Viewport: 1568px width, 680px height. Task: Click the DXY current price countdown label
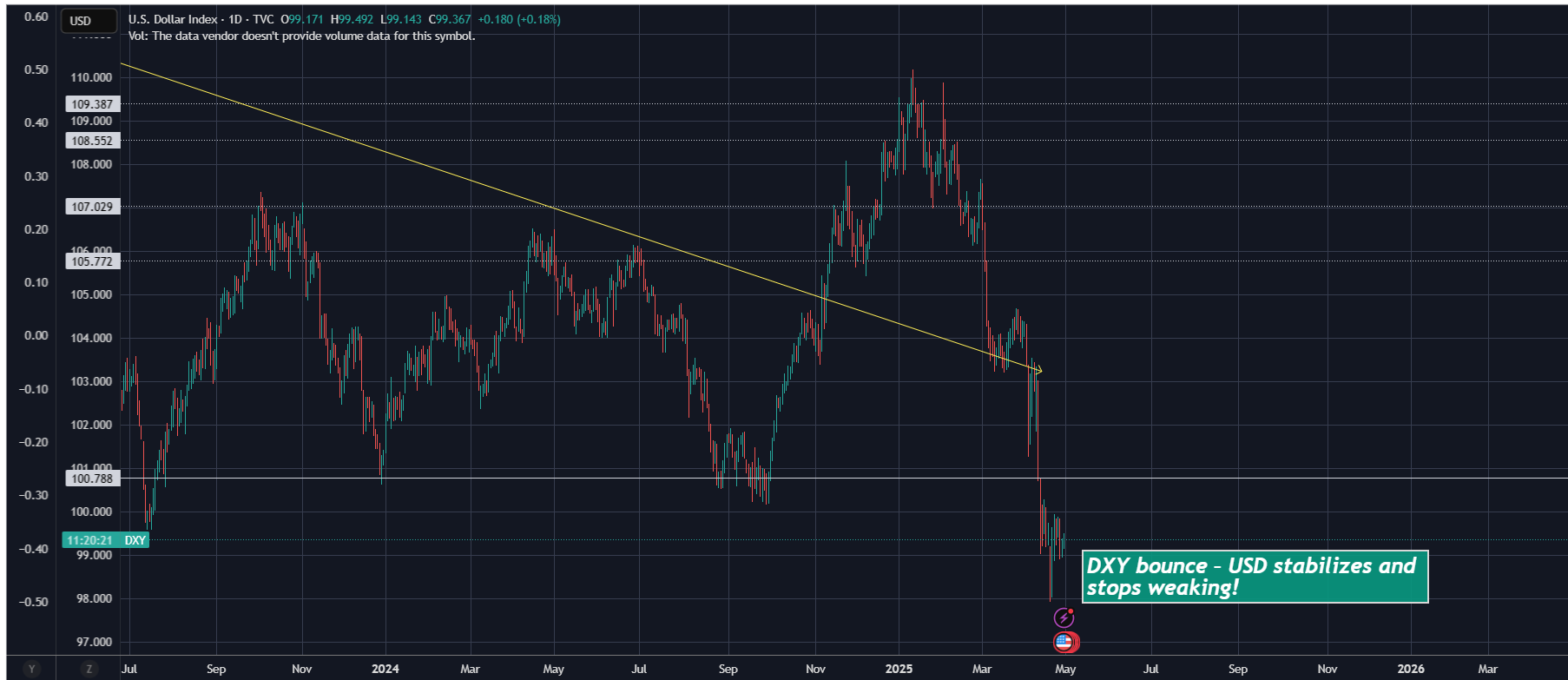coord(106,540)
